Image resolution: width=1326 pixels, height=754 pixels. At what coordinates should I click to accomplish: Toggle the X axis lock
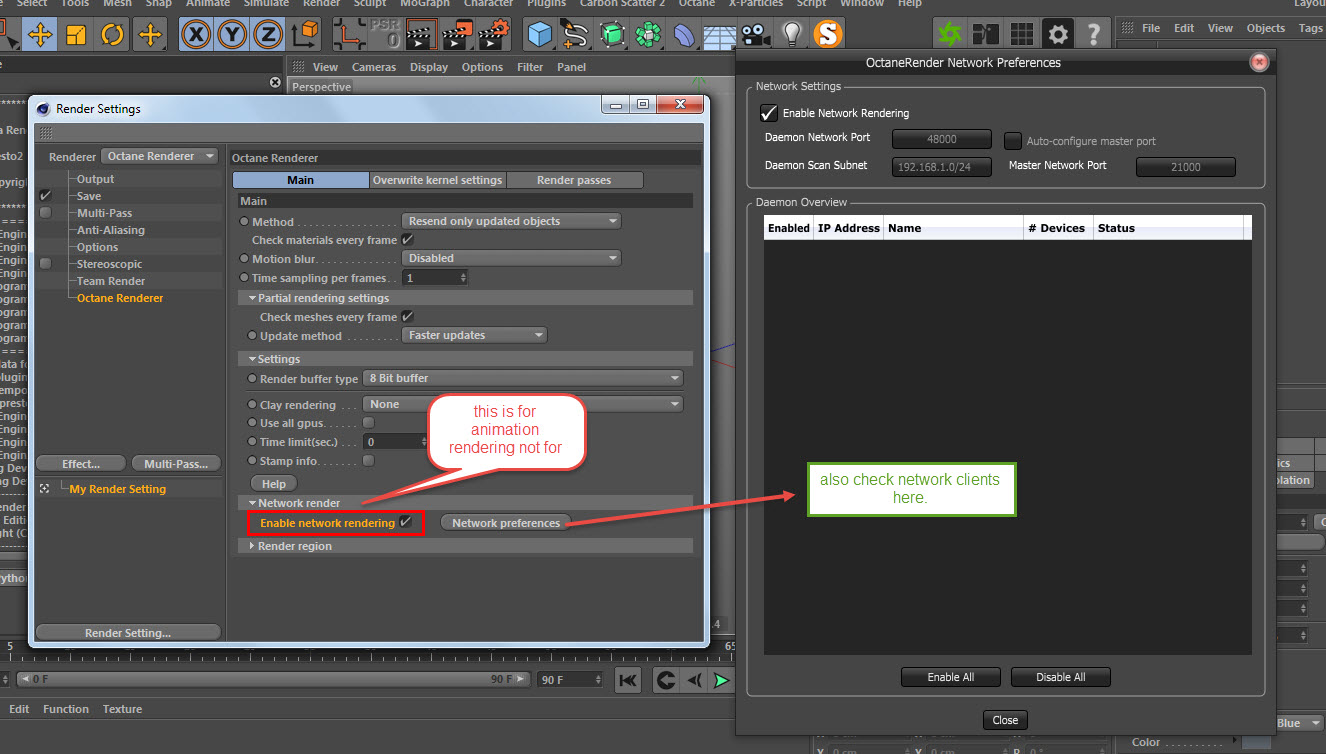point(197,36)
